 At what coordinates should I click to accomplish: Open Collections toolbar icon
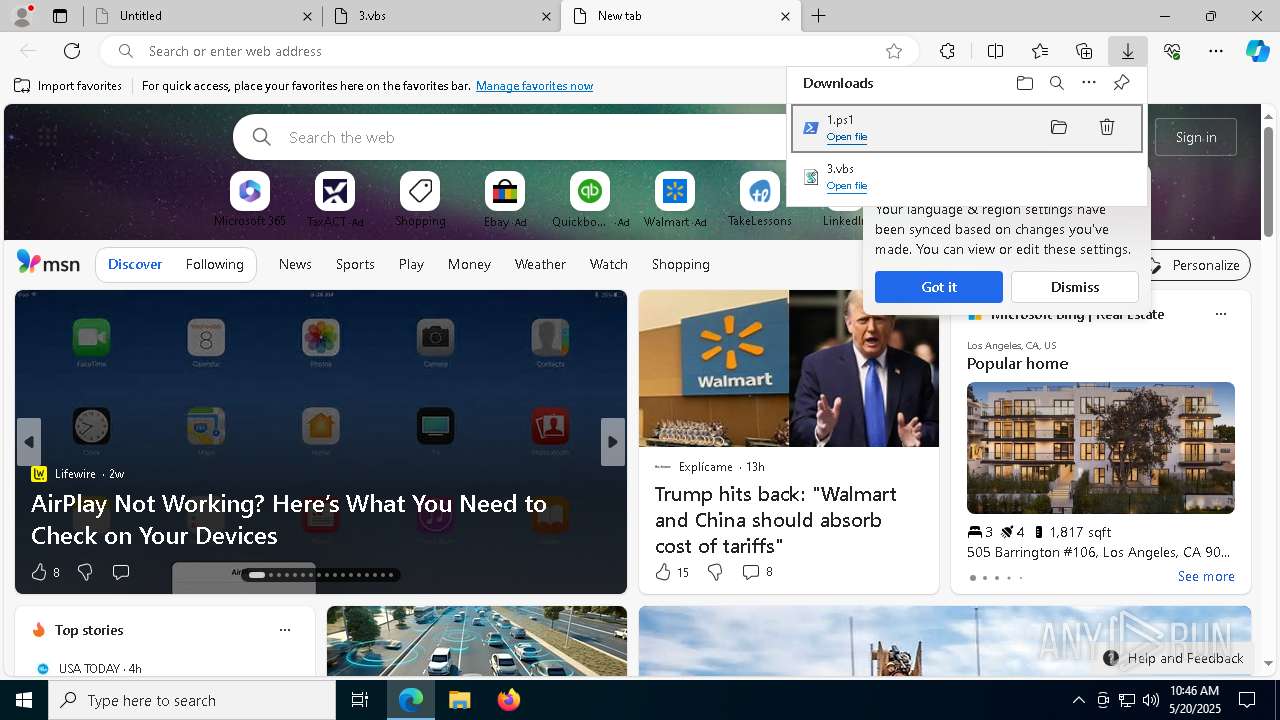[x=1084, y=51]
